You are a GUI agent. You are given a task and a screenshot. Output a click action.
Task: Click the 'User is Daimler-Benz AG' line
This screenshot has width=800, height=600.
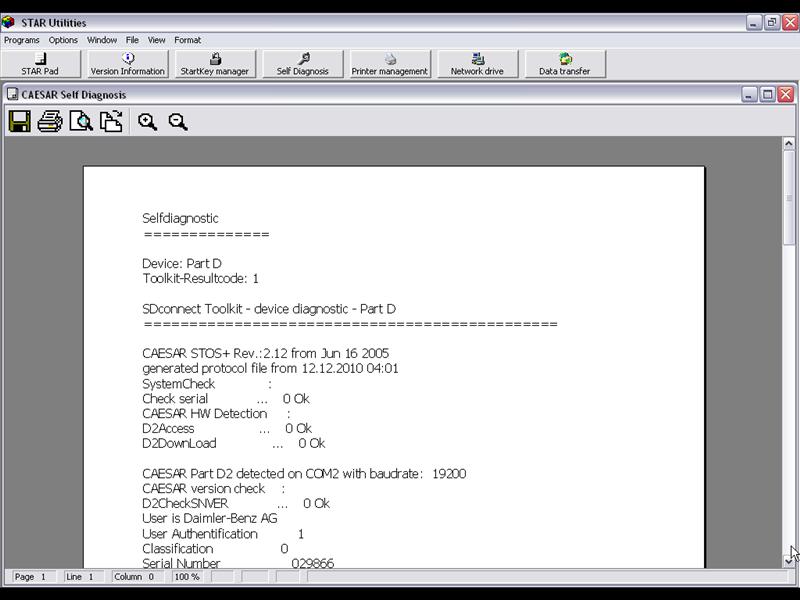(x=210, y=518)
